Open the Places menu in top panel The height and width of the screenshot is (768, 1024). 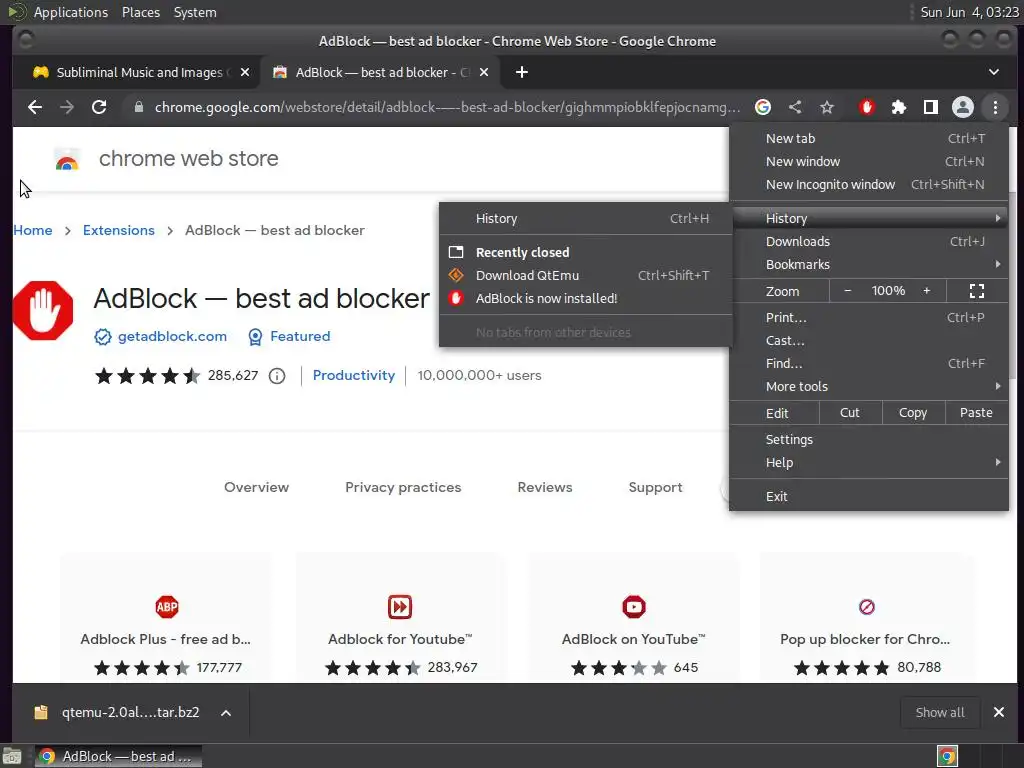tap(140, 12)
